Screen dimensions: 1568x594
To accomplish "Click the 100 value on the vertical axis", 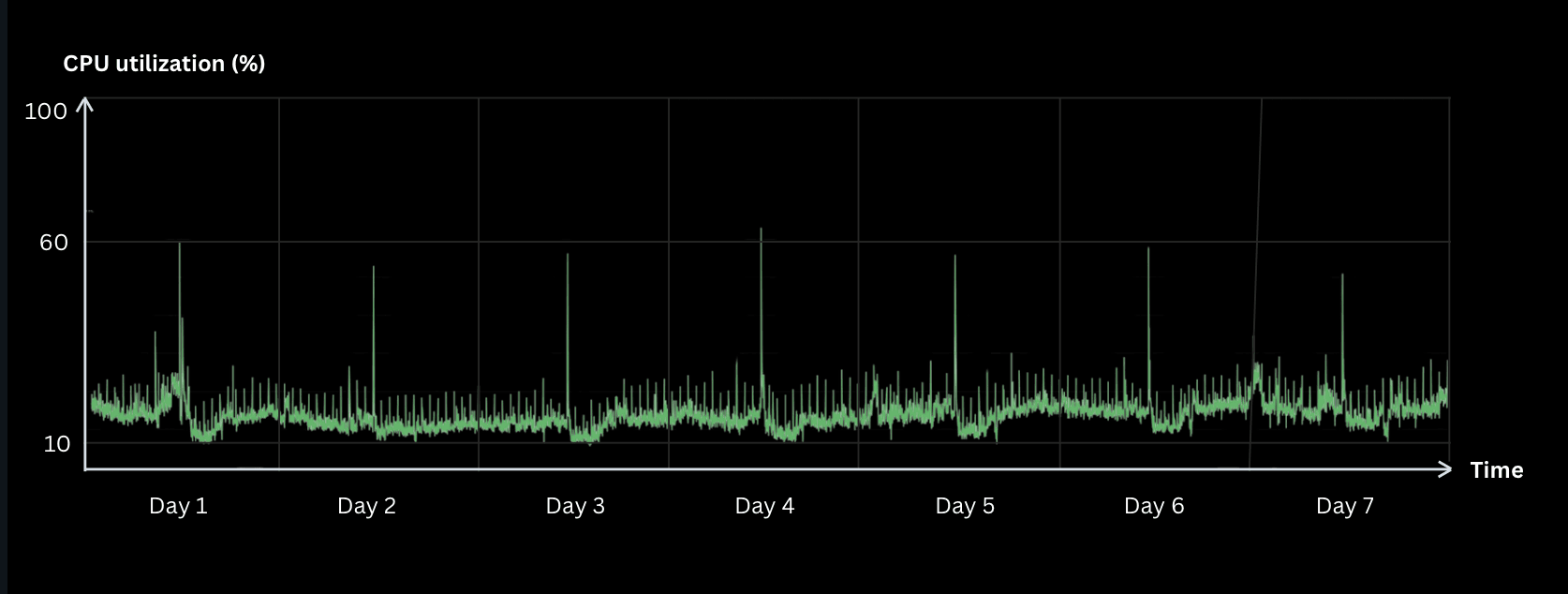I will [x=46, y=111].
